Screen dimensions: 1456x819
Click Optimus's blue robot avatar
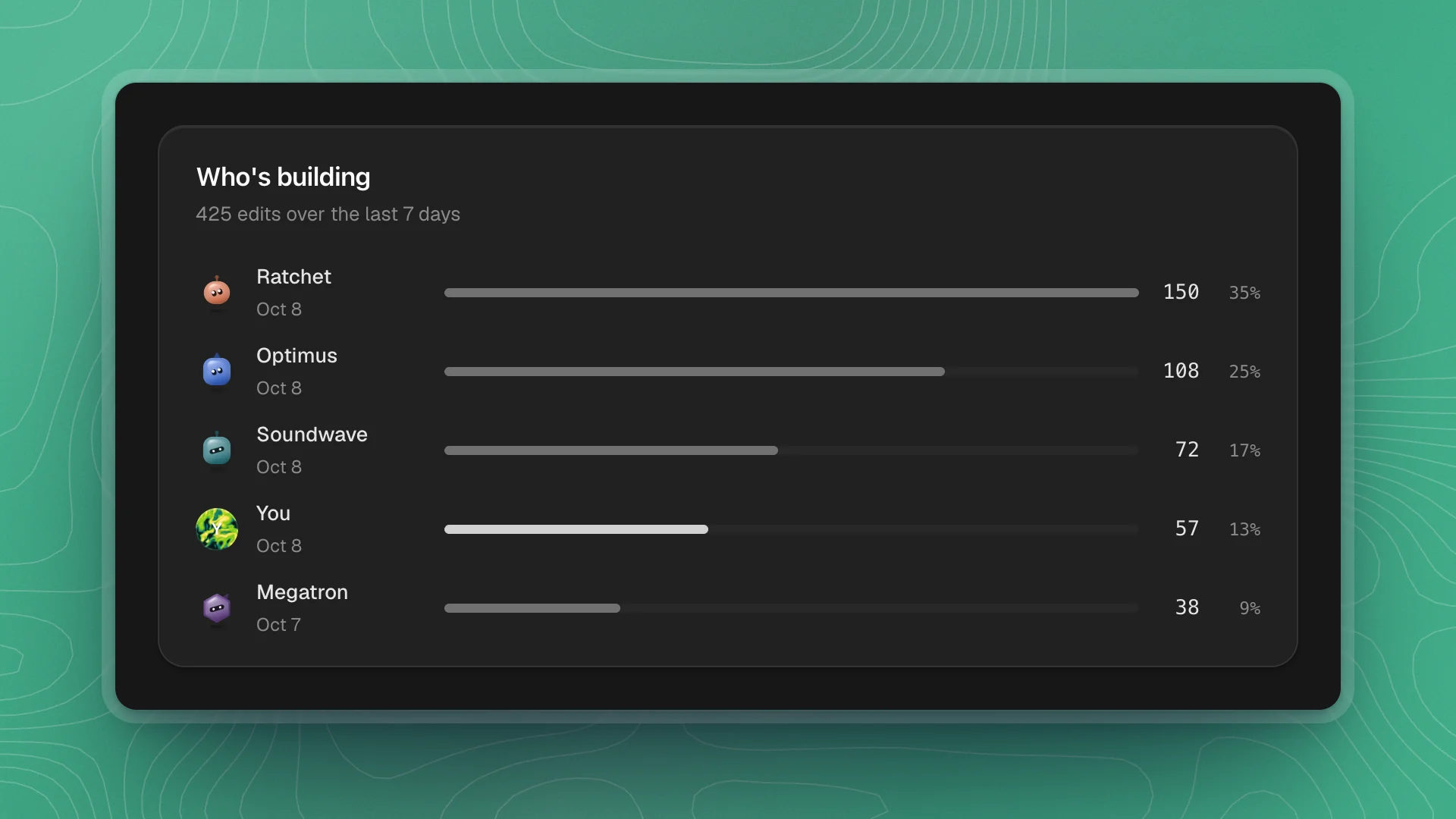[217, 371]
